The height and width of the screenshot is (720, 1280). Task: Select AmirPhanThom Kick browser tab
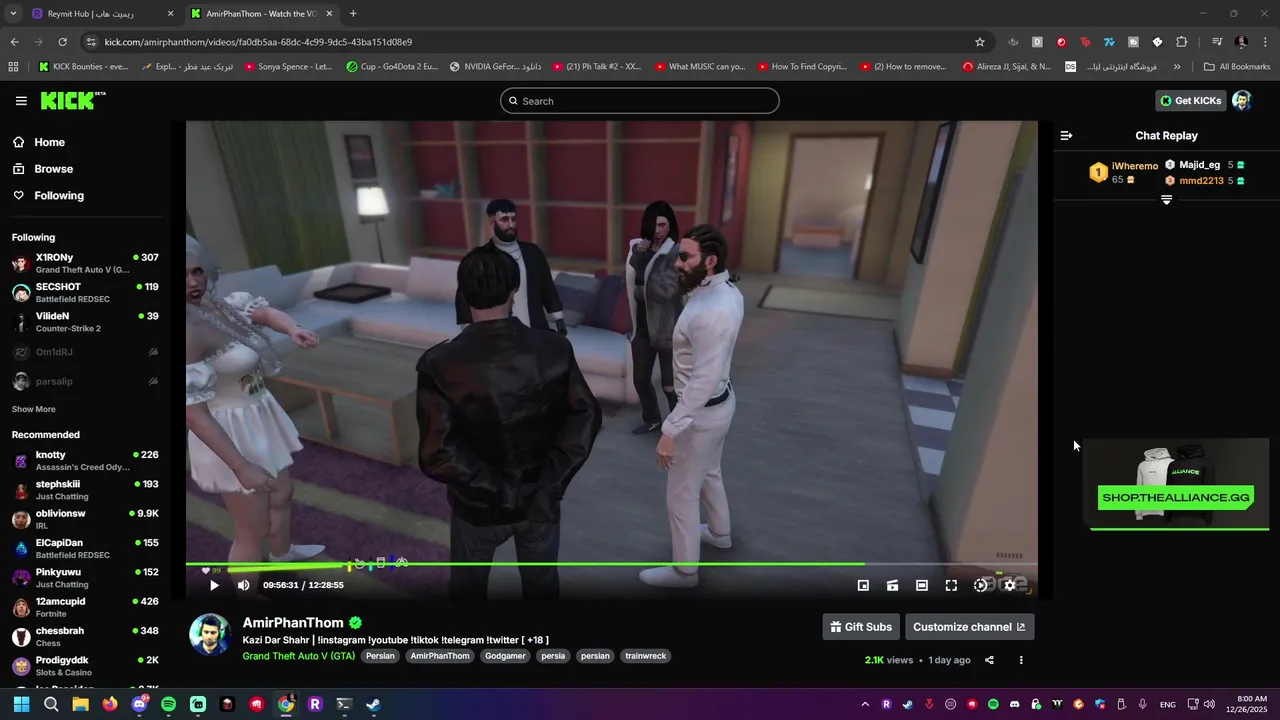pyautogui.click(x=261, y=14)
